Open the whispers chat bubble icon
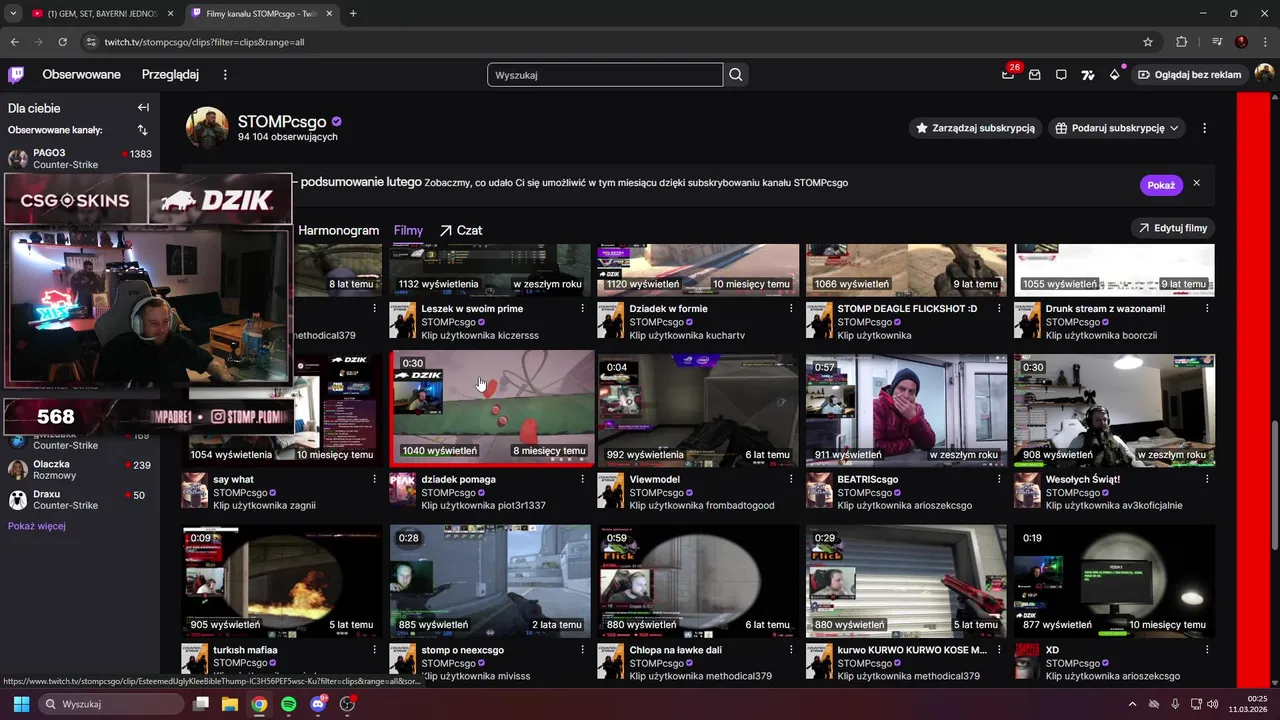This screenshot has width=1280, height=720. tap(1061, 75)
